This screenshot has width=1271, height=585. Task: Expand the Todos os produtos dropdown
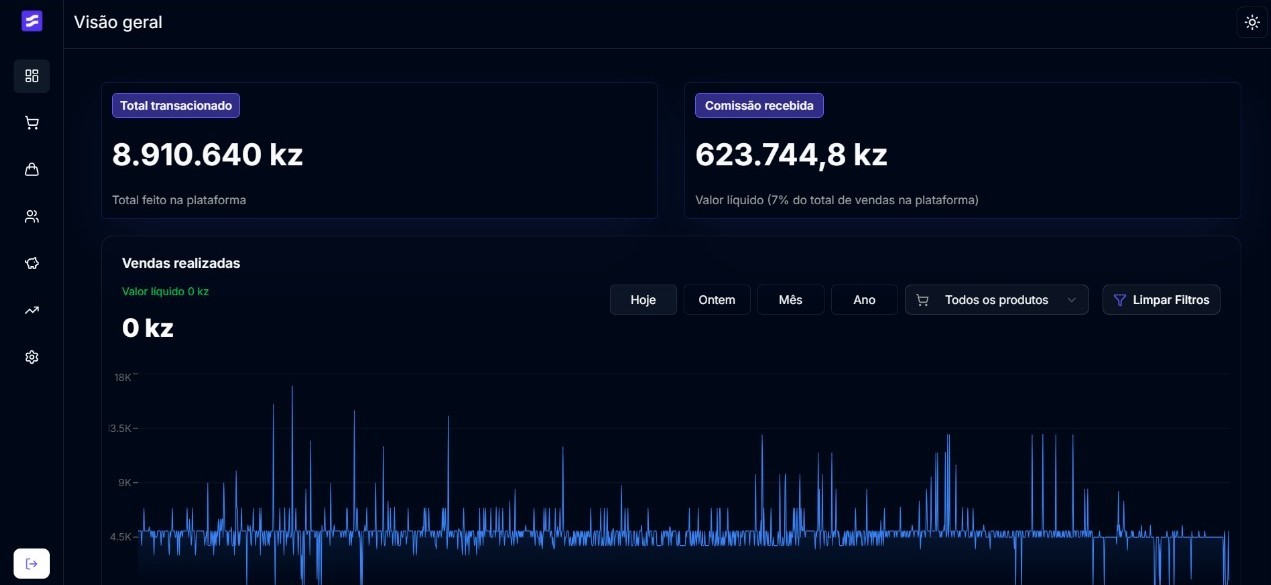pos(996,300)
